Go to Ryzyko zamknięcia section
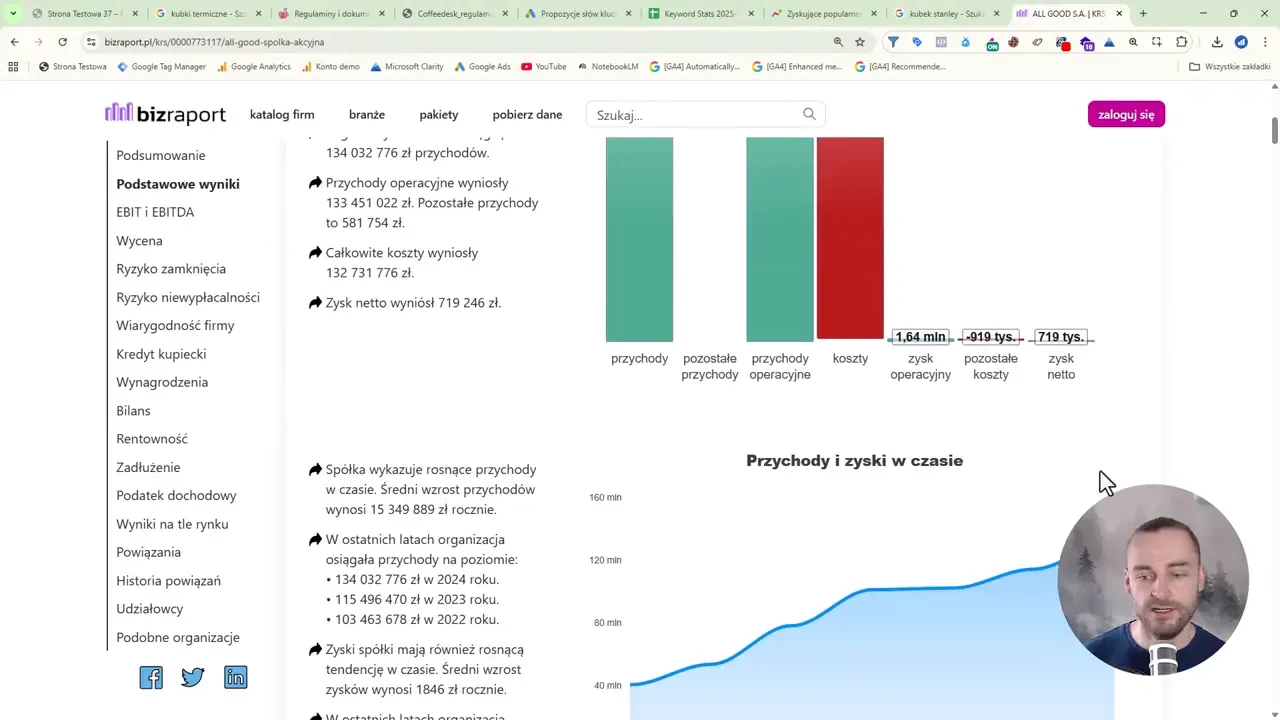Viewport: 1280px width, 720px height. click(x=171, y=268)
